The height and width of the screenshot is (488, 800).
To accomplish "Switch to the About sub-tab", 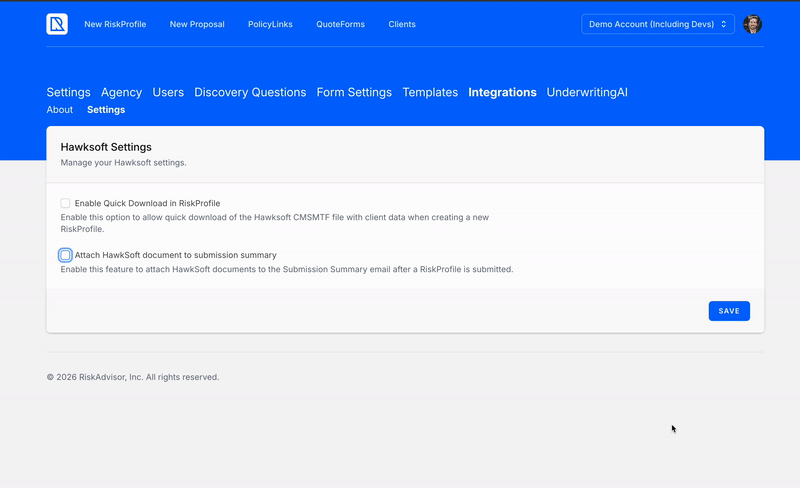I will click(60, 110).
